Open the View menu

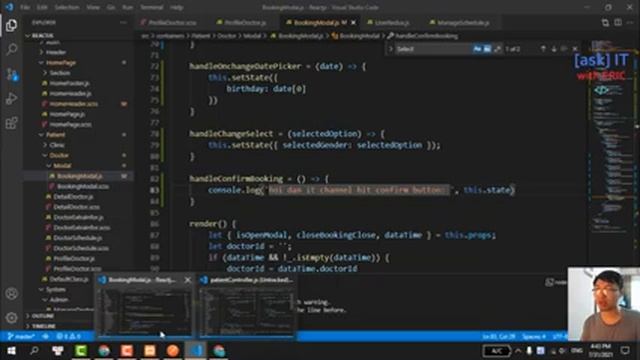[x=93, y=7]
